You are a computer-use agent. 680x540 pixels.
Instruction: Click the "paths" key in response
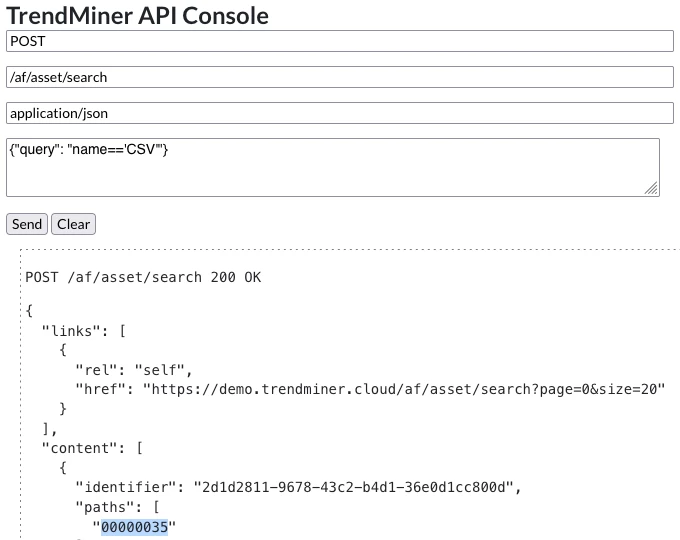(x=104, y=507)
